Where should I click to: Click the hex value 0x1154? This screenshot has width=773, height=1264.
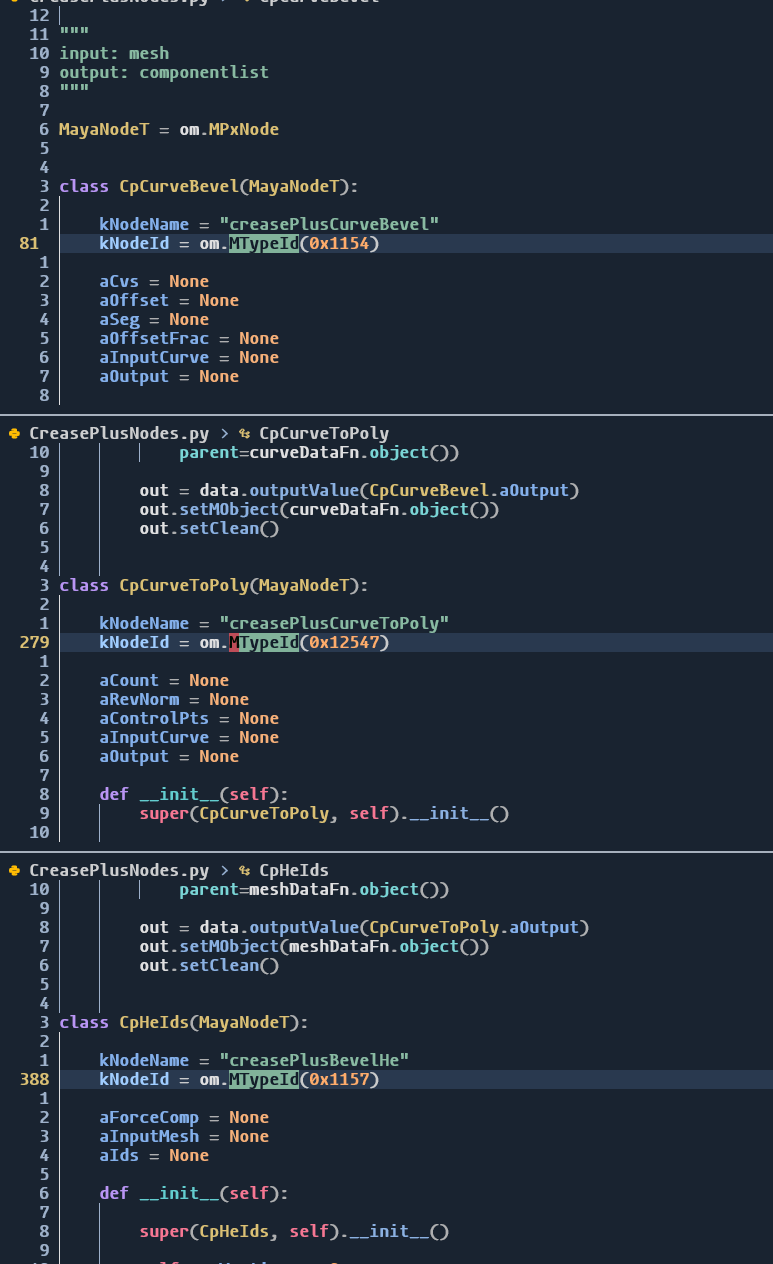point(339,243)
